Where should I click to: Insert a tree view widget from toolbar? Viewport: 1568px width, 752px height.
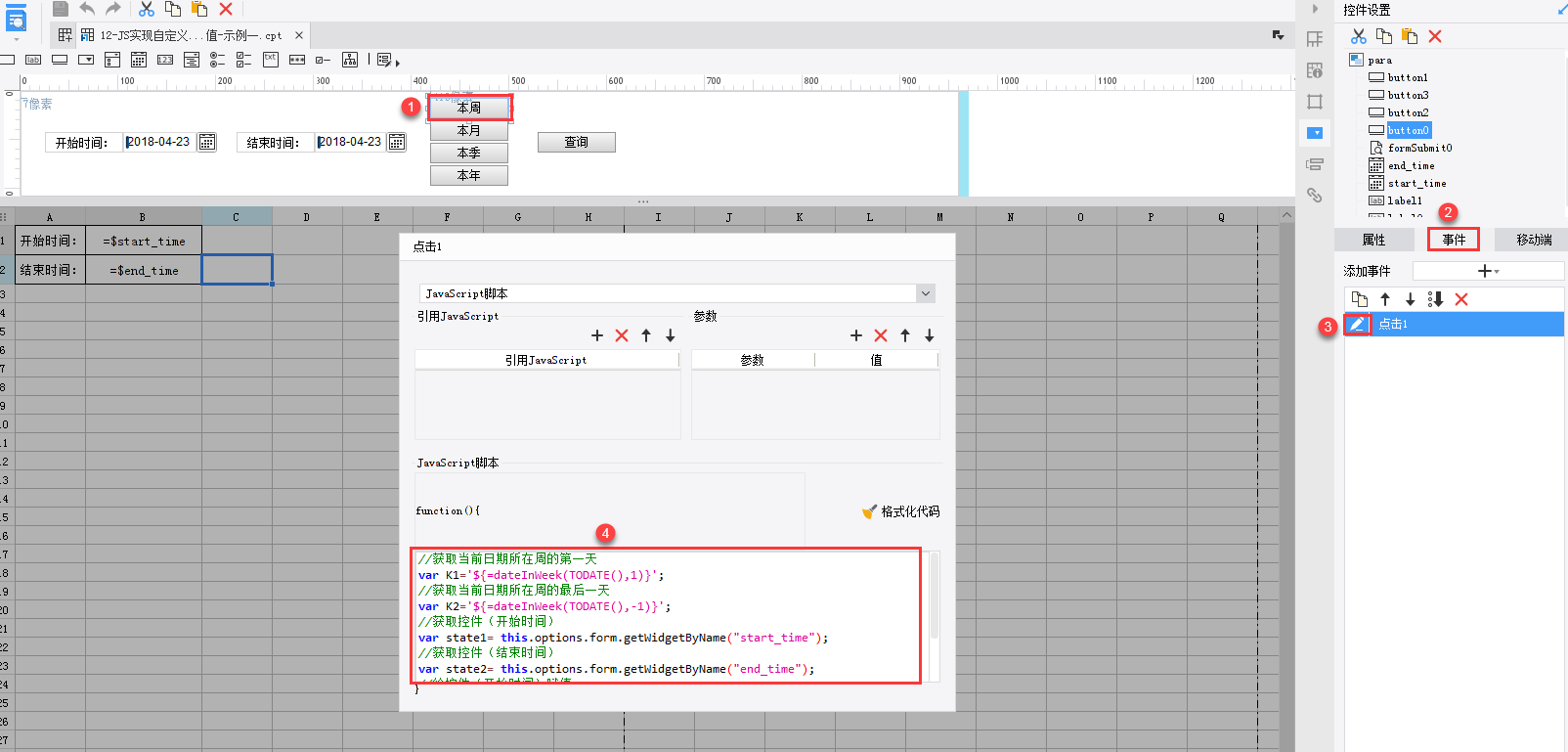click(x=350, y=60)
